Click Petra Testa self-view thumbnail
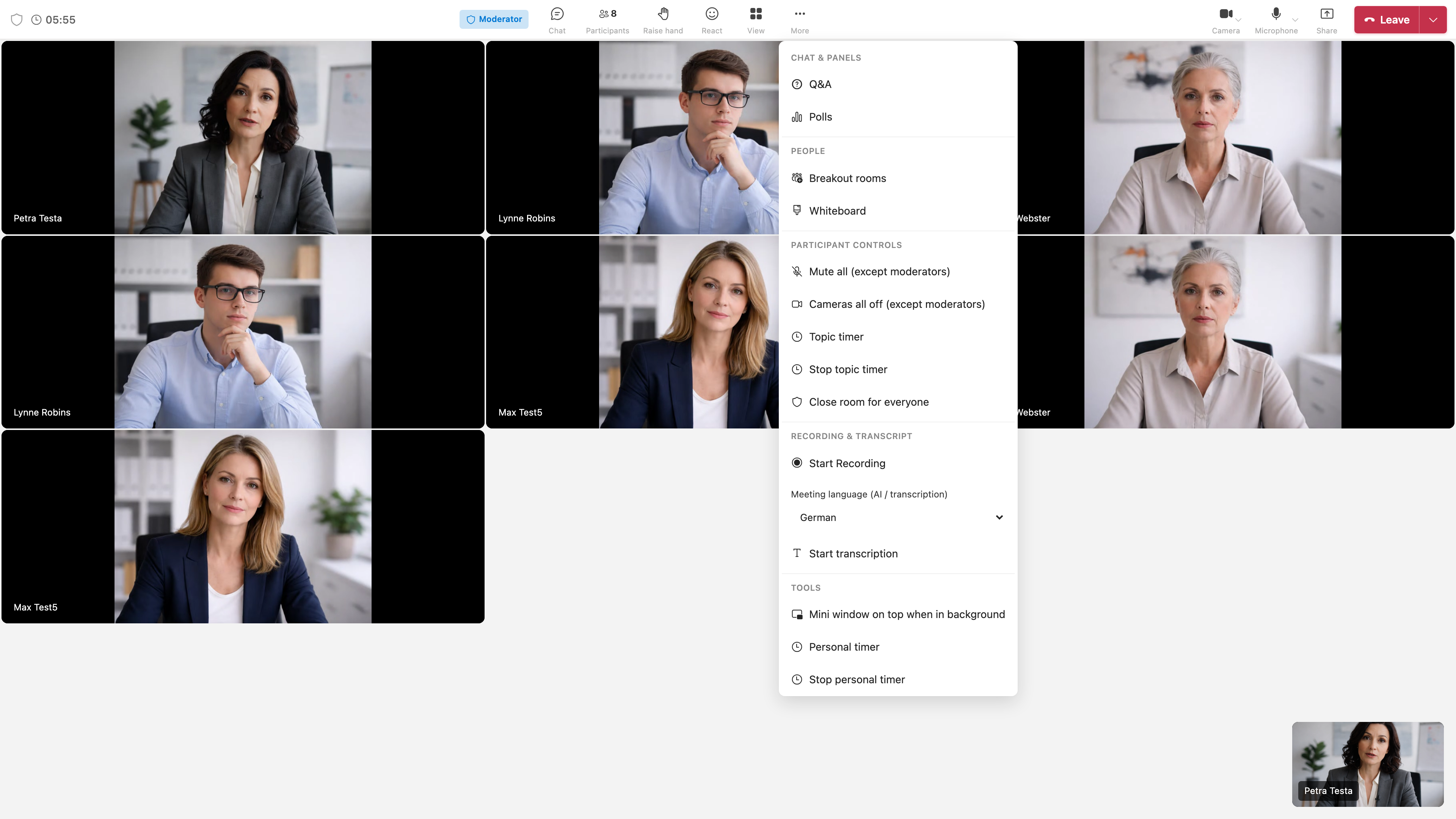1456x819 pixels. tap(1368, 764)
